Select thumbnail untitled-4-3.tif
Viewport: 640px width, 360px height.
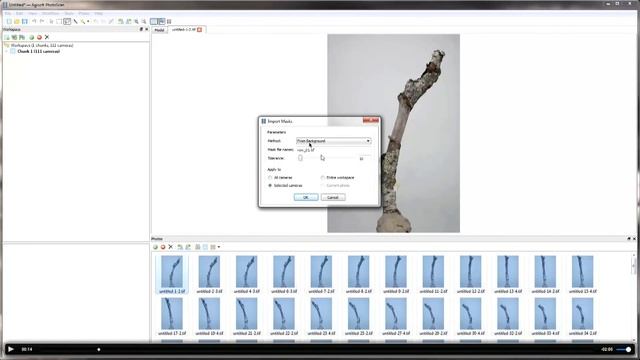247,274
